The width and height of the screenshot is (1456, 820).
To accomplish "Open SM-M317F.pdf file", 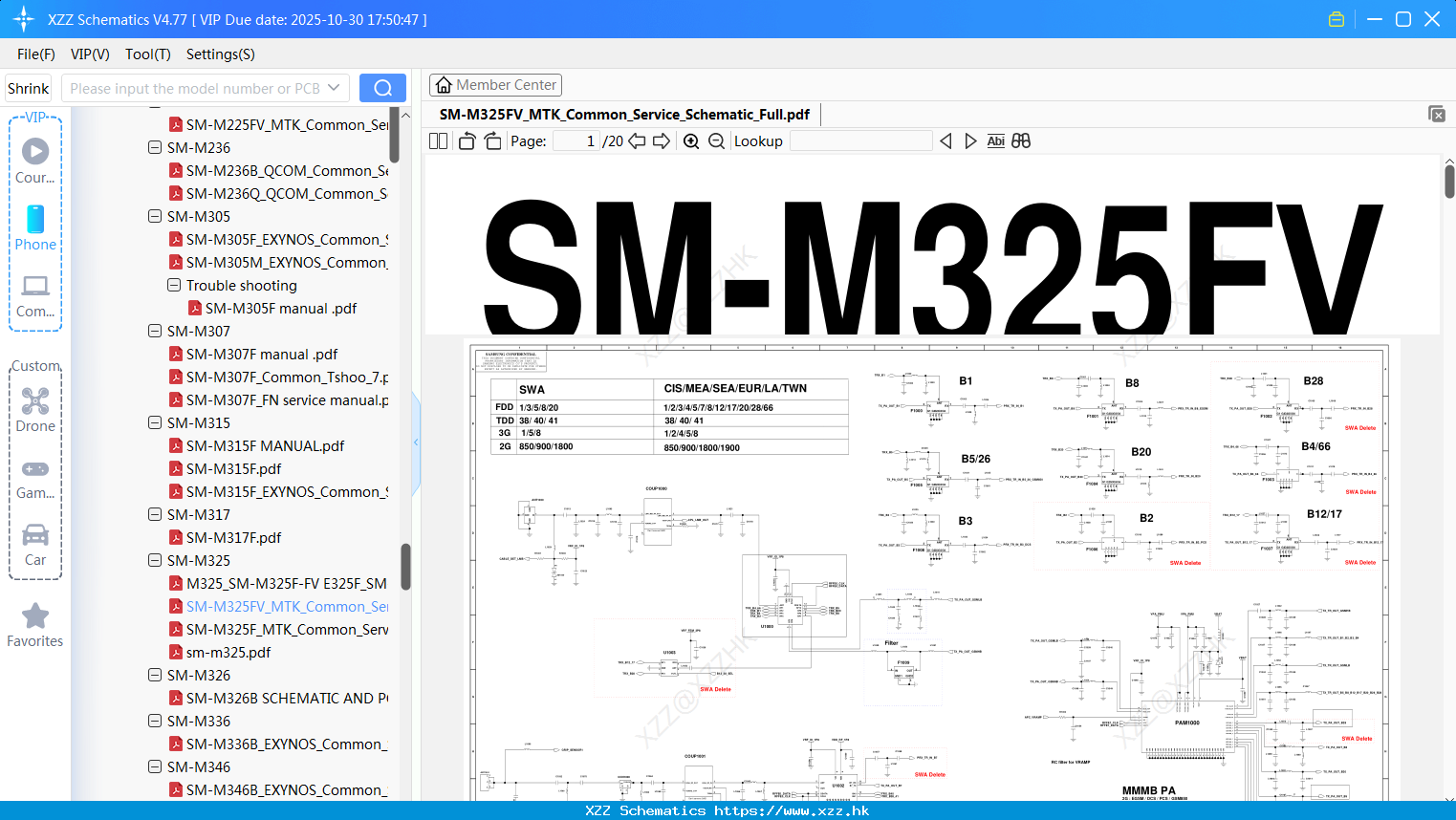I will (233, 537).
